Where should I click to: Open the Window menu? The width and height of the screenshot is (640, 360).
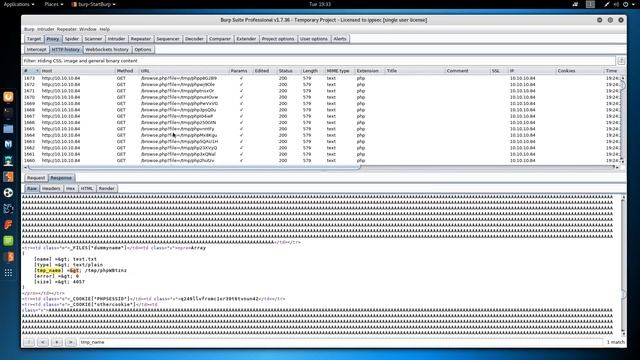(88, 29)
